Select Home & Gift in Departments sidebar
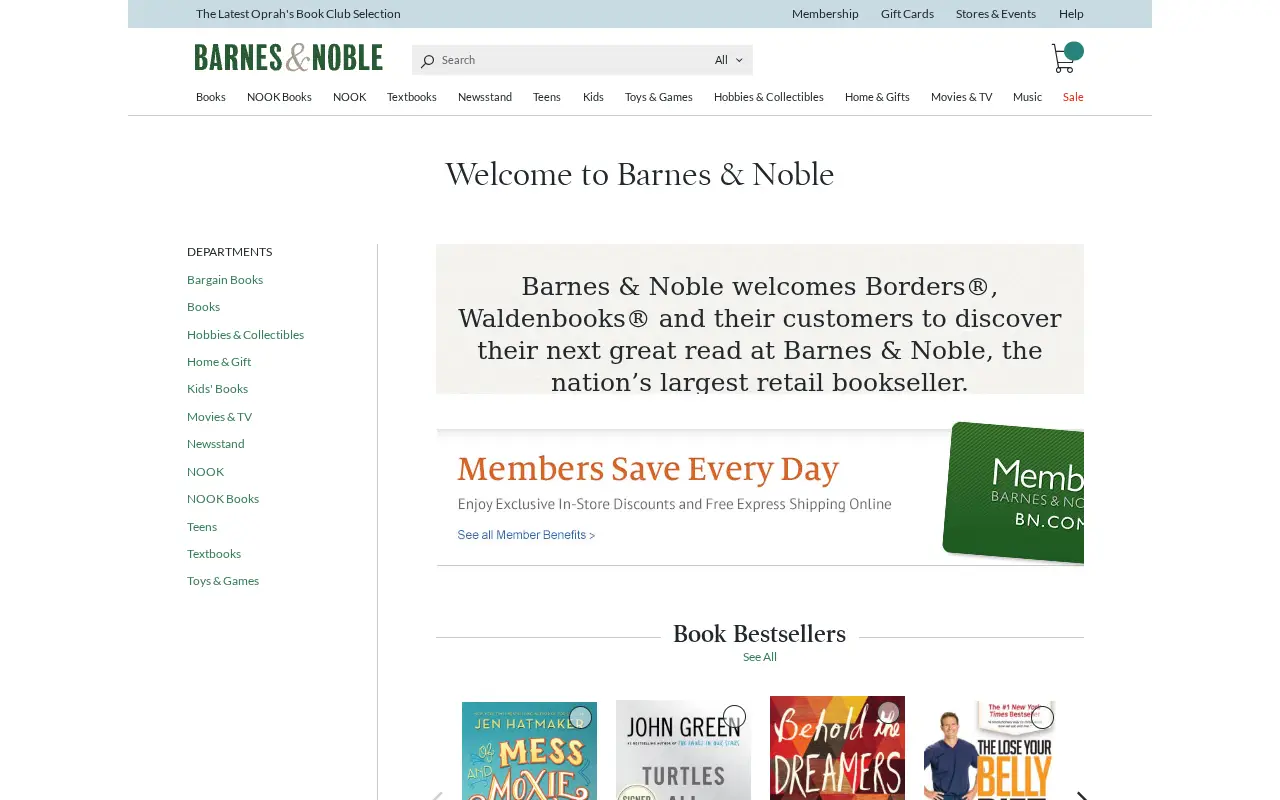Screen dimensions: 1280x800 point(219,362)
